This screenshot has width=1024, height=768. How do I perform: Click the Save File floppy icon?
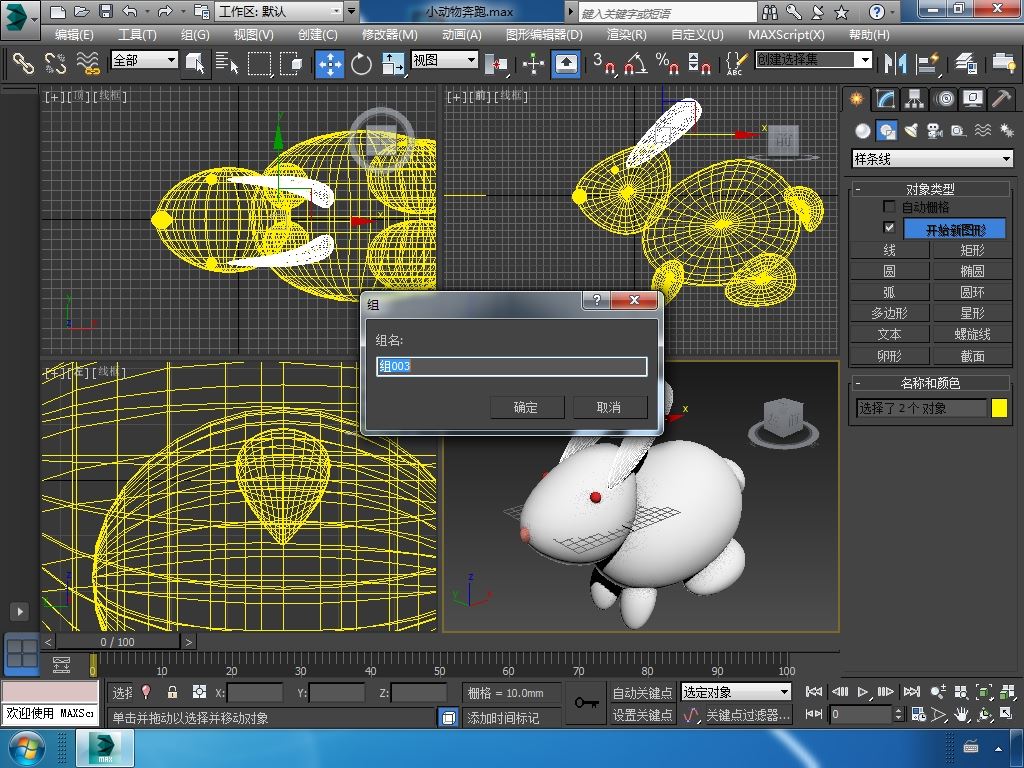click(106, 11)
